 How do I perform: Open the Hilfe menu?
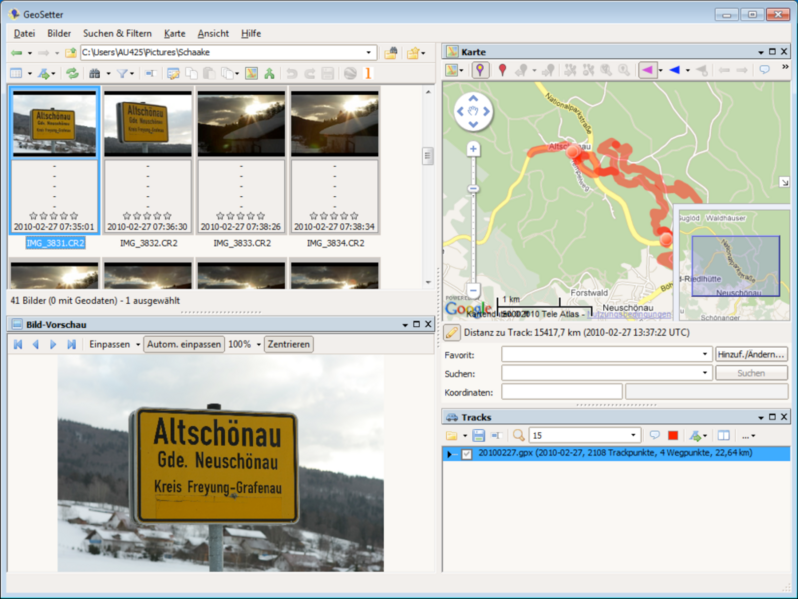251,34
